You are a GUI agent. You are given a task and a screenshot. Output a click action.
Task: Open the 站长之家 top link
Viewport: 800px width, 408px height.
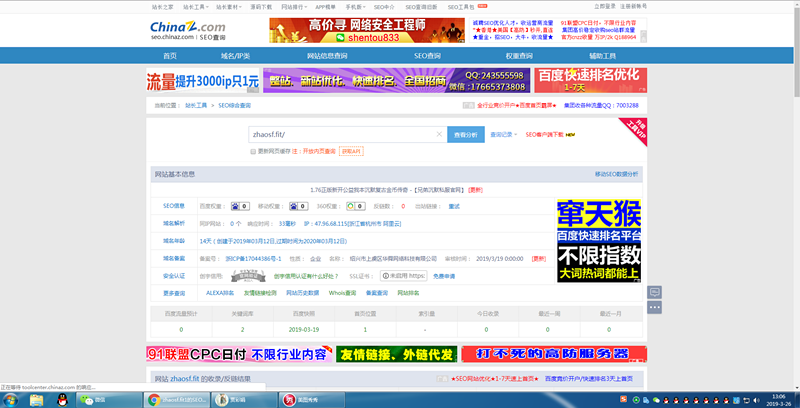(163, 7)
